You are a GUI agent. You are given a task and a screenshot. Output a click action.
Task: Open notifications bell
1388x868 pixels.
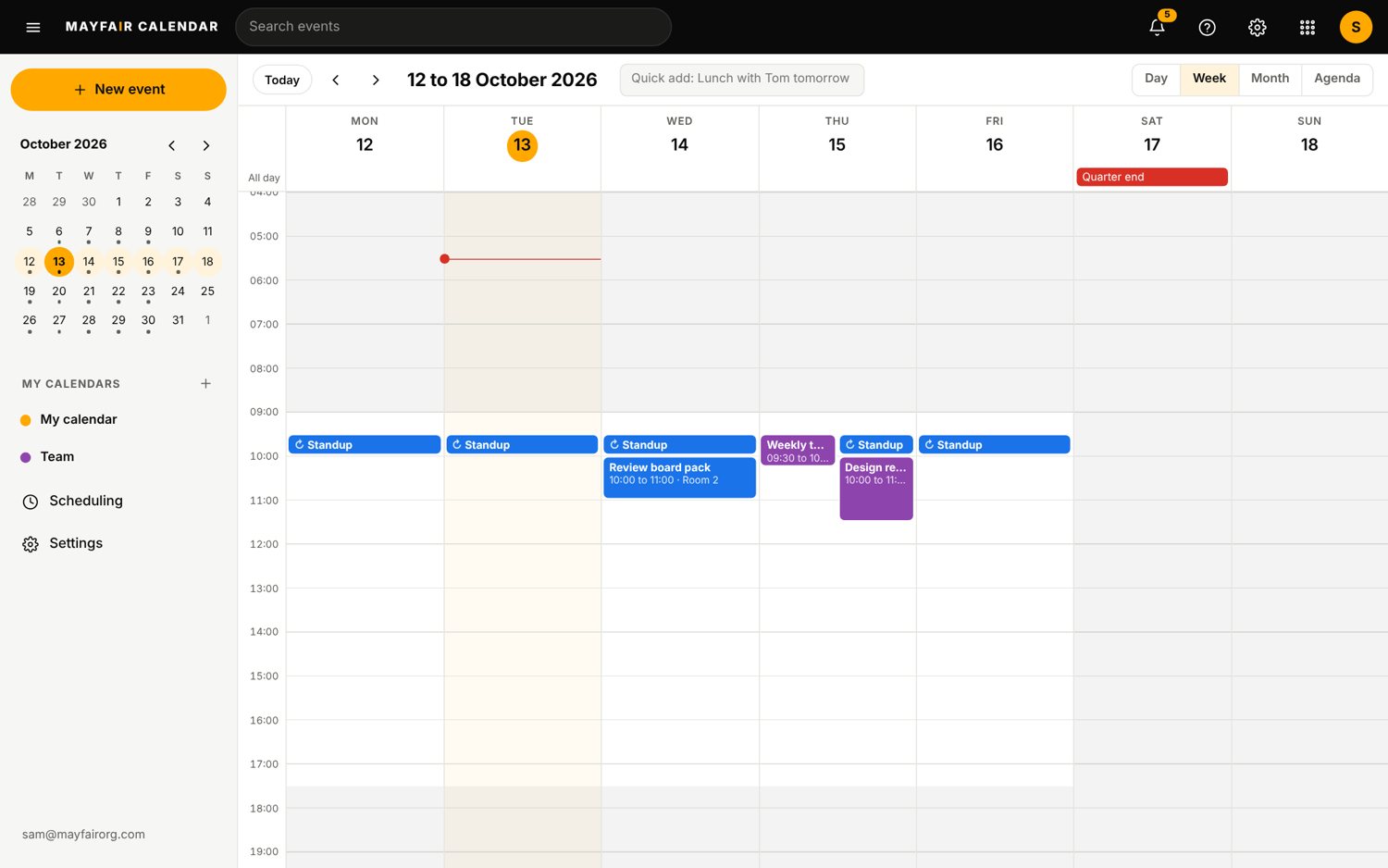1157,27
